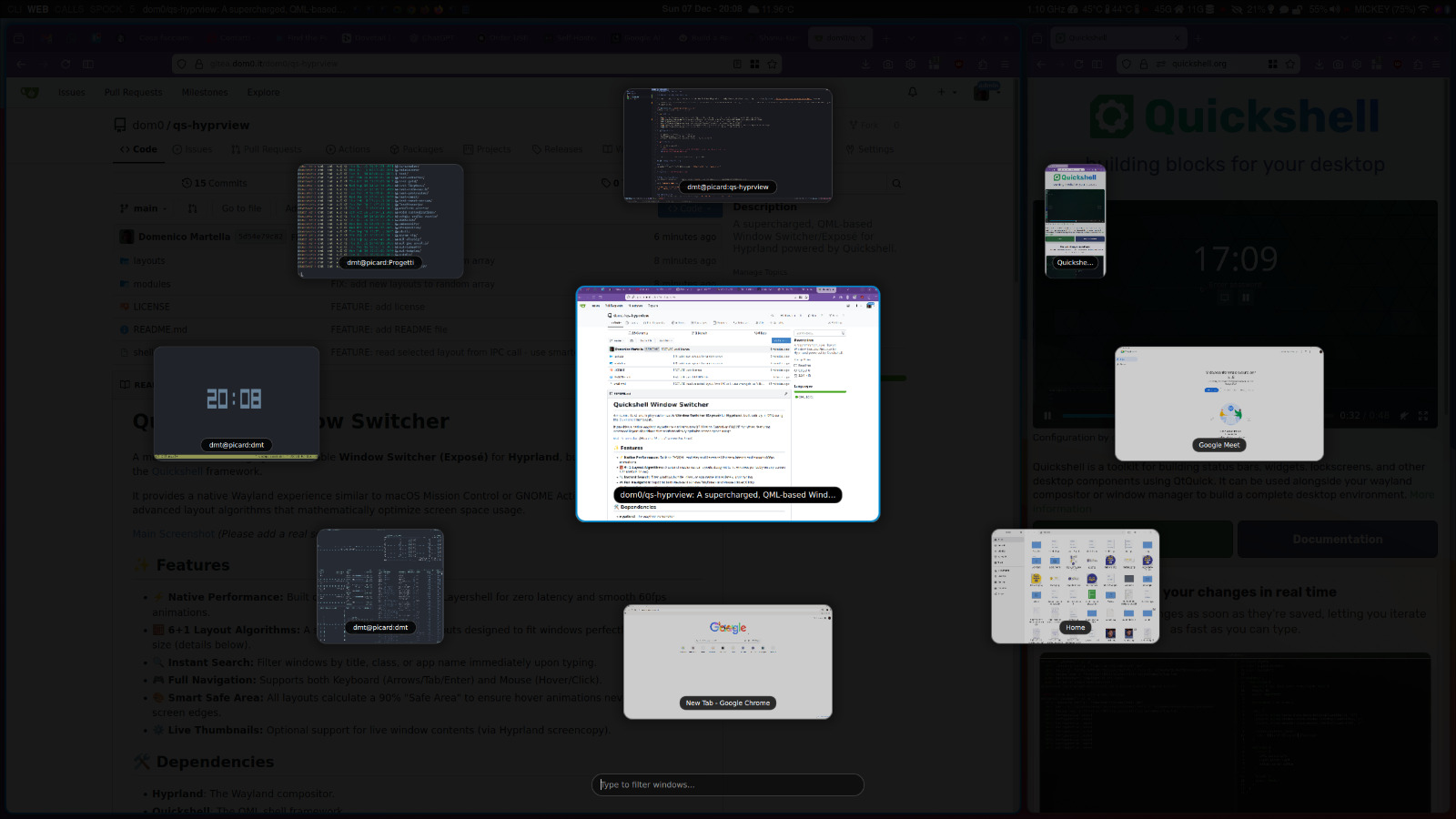Go back in the Quickshell browser window

click(x=1041, y=65)
